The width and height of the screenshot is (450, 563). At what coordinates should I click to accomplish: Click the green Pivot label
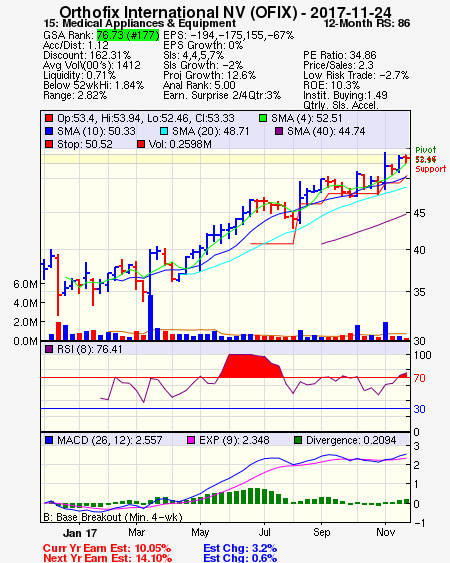426,150
